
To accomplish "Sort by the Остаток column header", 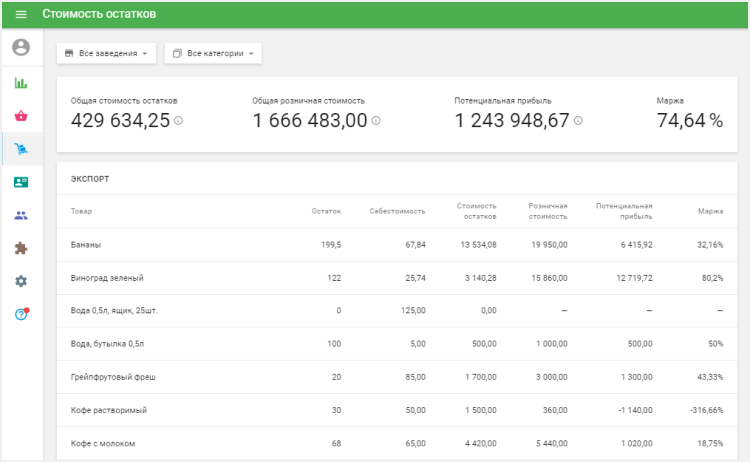I will (326, 211).
